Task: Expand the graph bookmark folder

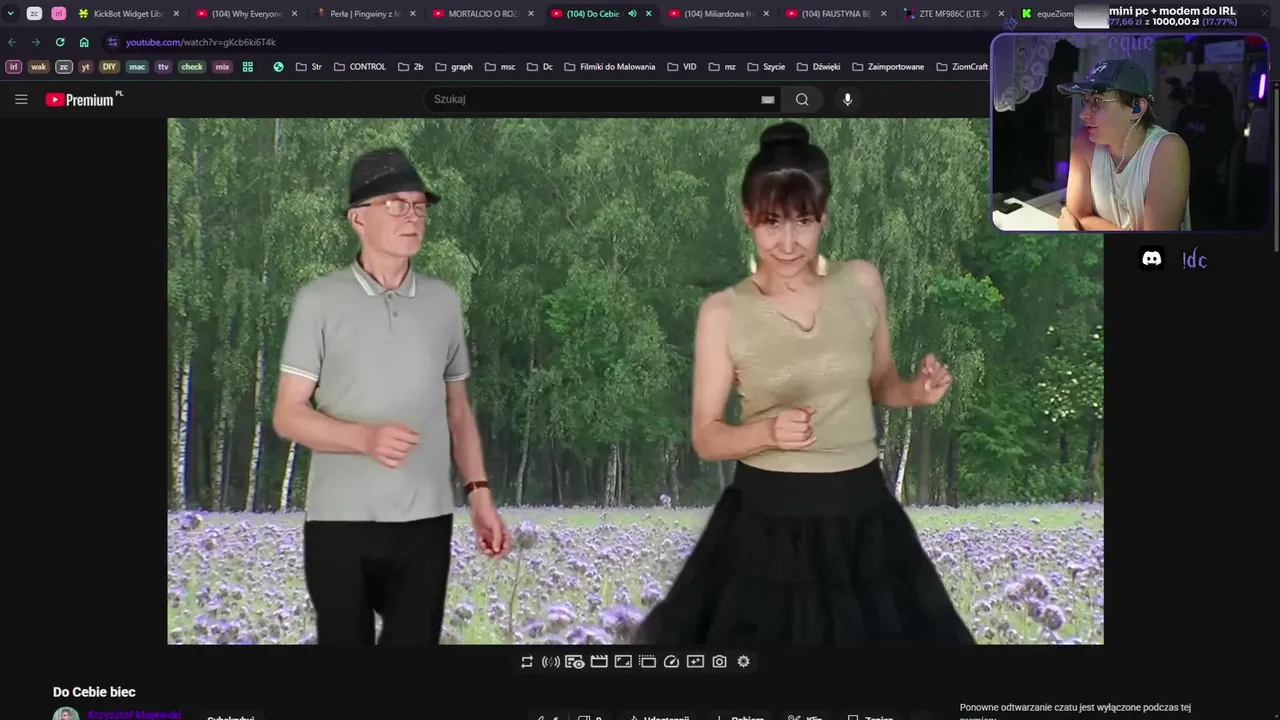Action: (454, 67)
